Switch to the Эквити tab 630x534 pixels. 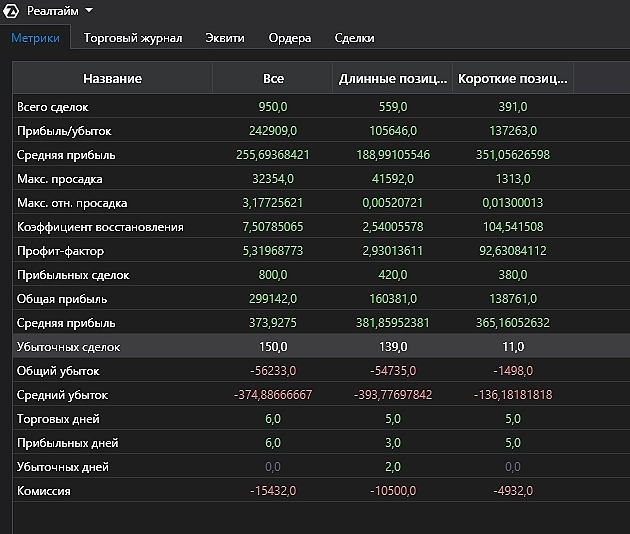pos(225,38)
